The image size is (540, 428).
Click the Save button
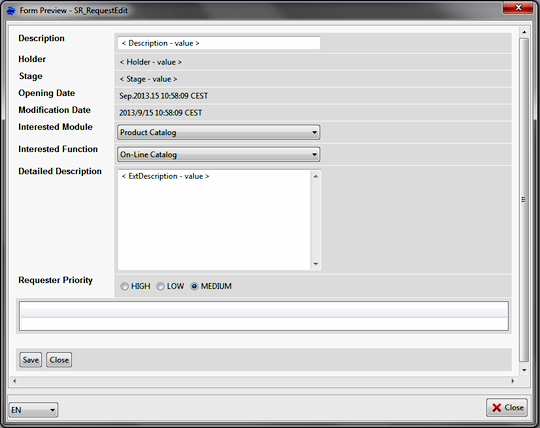click(31, 360)
